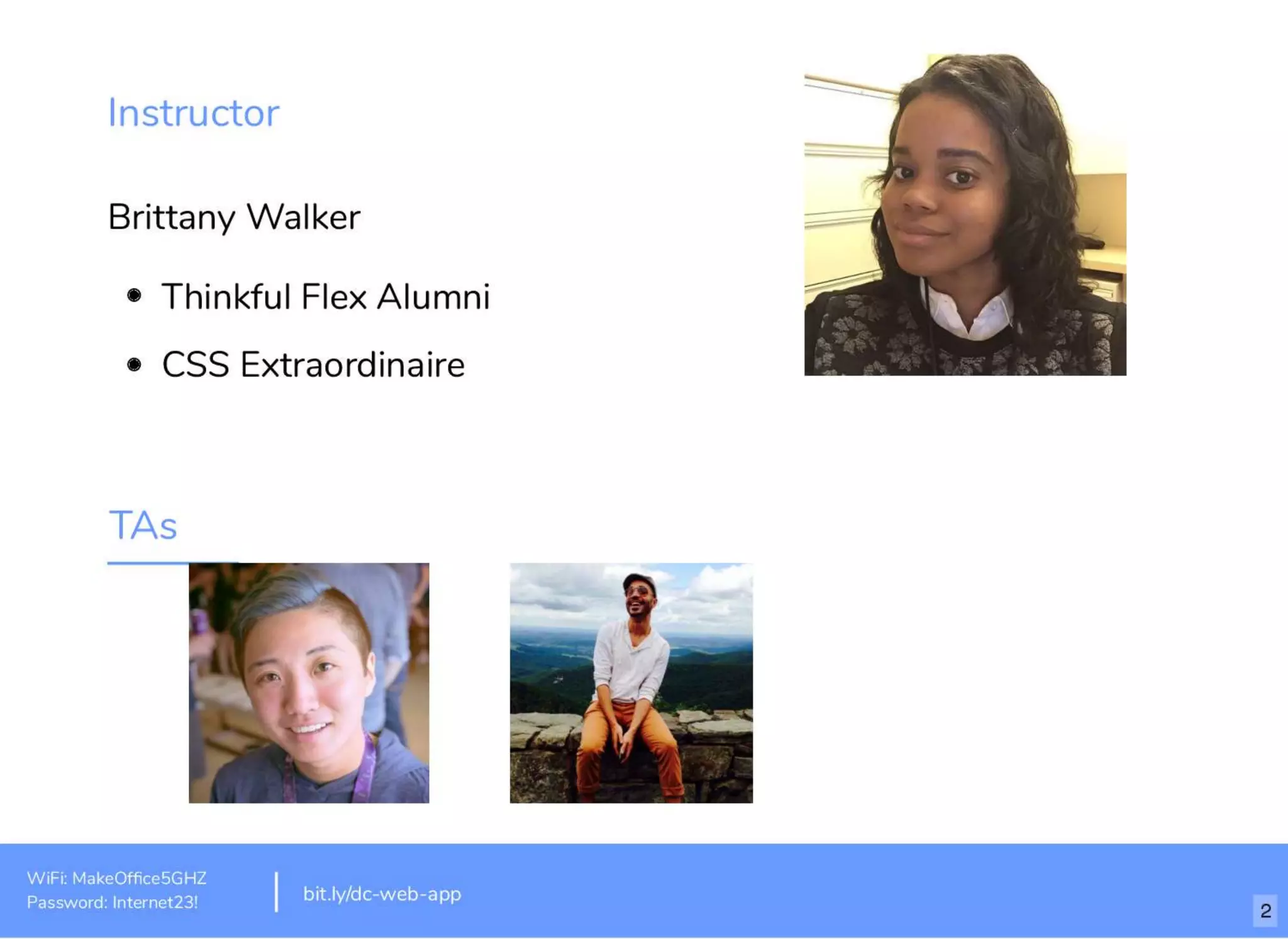Image resolution: width=1288 pixels, height=939 pixels.
Task: Click the bit.ly/dc-web-app link
Action: (x=382, y=894)
